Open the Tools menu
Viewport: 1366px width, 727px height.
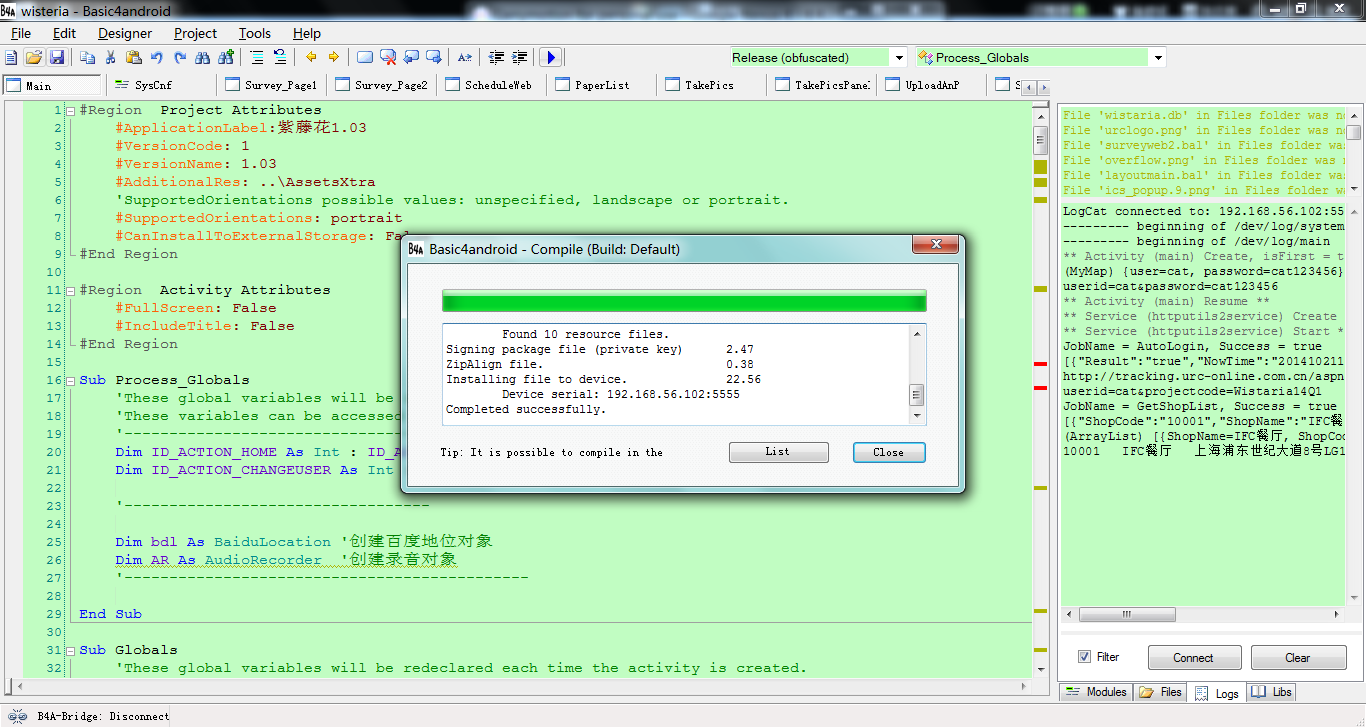point(255,33)
